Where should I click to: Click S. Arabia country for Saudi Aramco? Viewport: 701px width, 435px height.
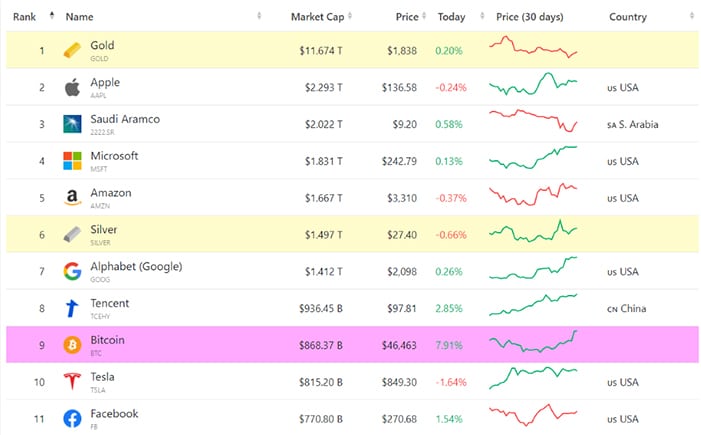[633, 124]
